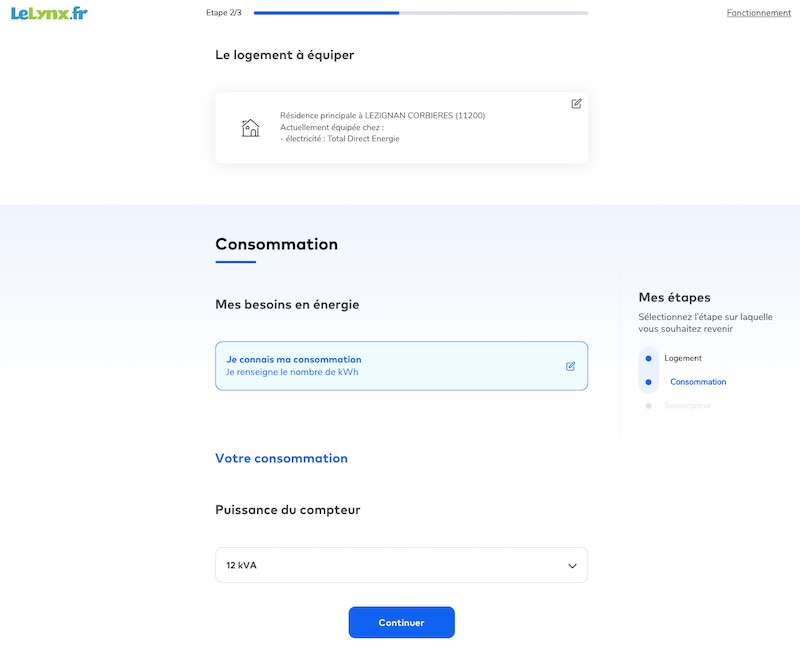Edit the consumption choice pencil icon
The width and height of the screenshot is (800, 662).
570,366
